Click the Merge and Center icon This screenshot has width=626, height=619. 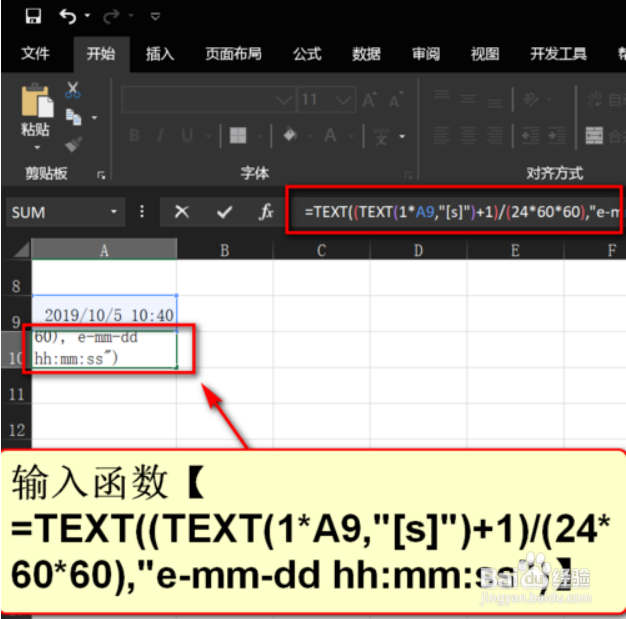pos(594,136)
